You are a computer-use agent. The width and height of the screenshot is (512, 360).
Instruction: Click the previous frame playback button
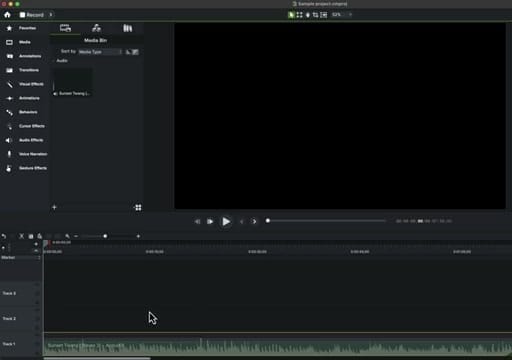tap(197, 221)
